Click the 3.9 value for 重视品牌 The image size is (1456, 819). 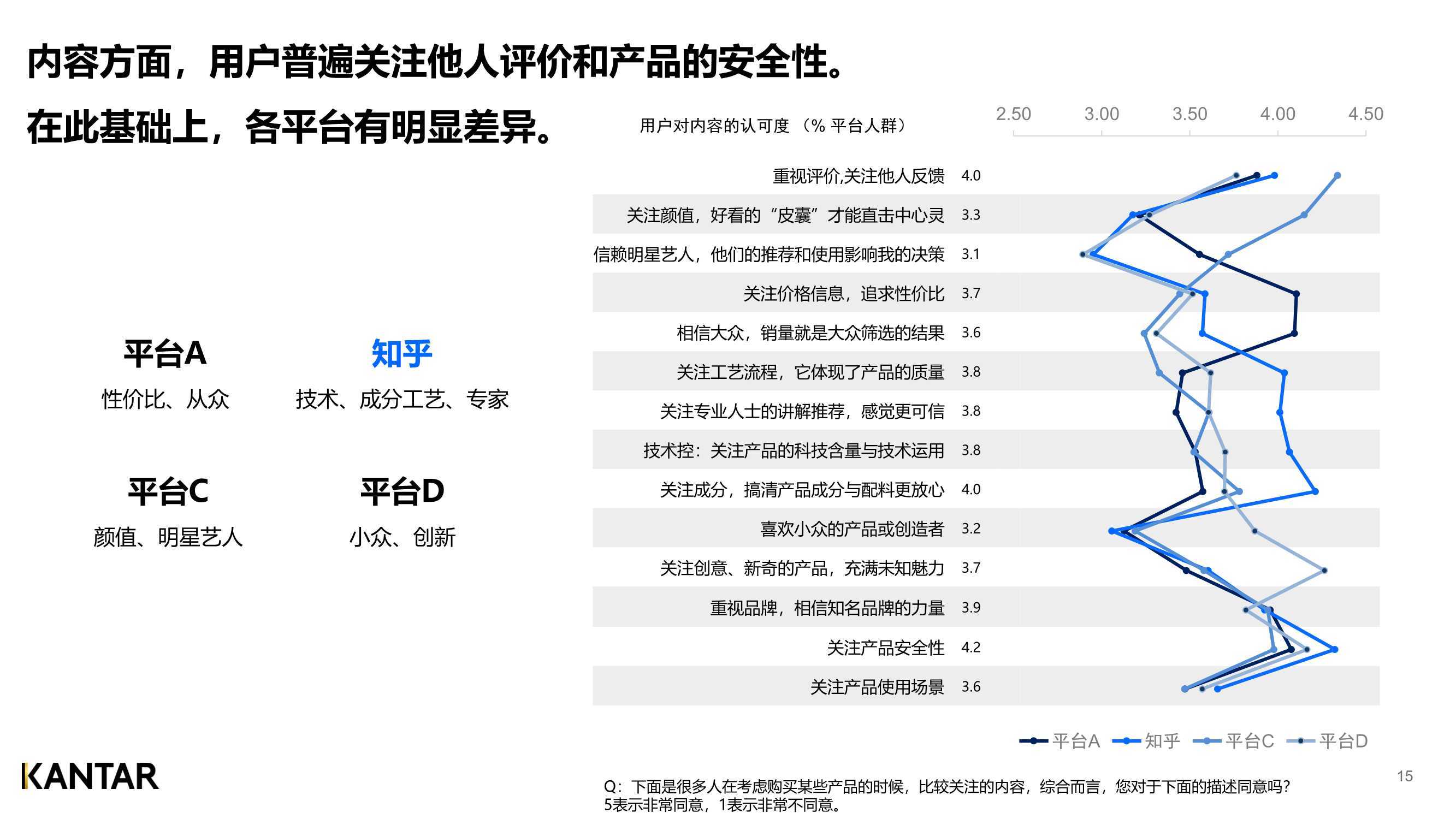pos(971,608)
